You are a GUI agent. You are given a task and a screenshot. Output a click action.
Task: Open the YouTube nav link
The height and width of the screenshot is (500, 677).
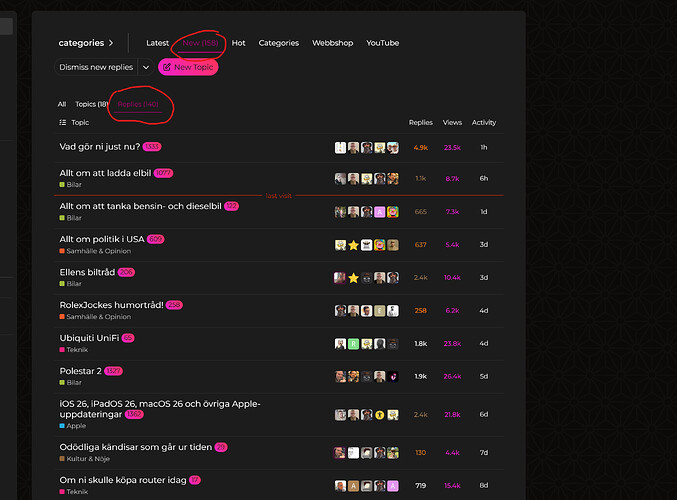click(383, 43)
